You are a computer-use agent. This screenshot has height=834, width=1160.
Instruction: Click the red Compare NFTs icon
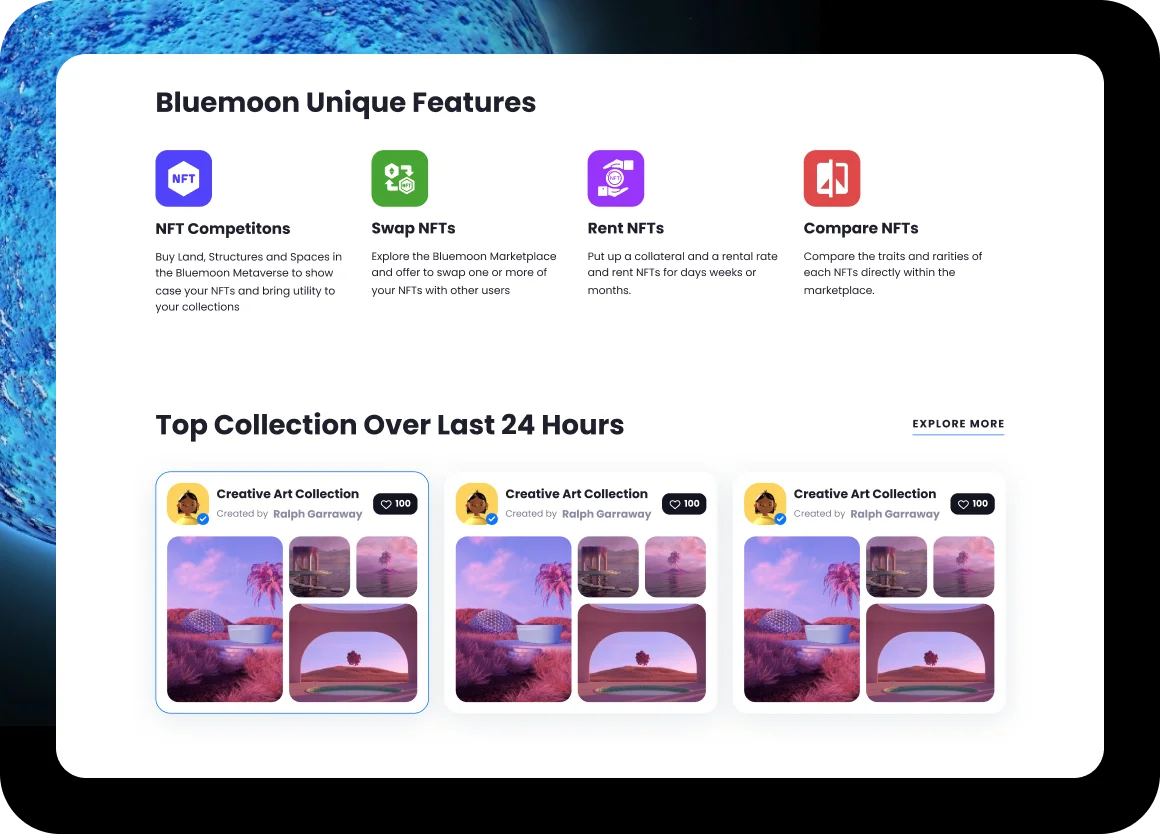[832, 179]
